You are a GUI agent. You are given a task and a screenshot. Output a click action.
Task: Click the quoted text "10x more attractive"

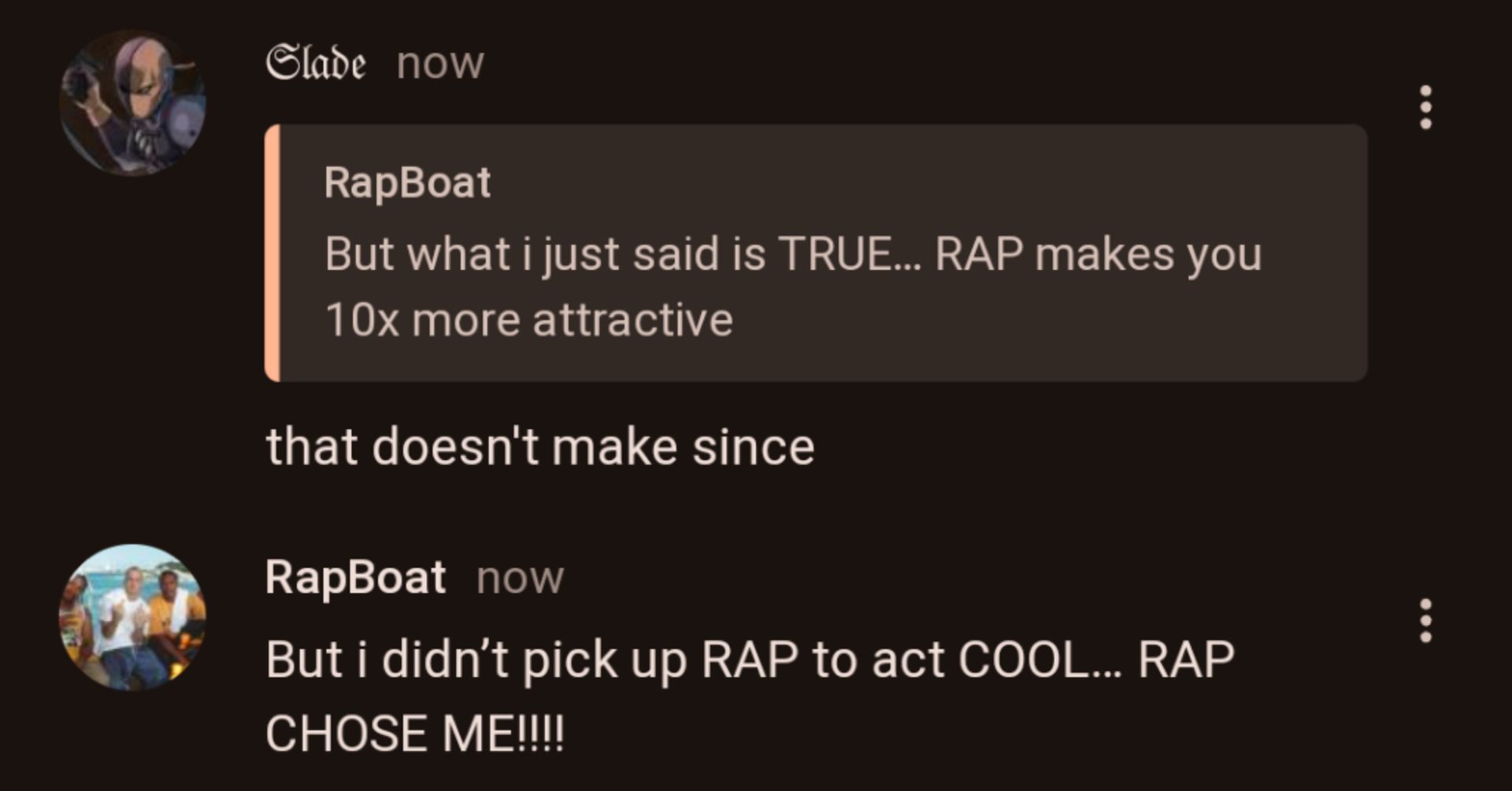[528, 320]
